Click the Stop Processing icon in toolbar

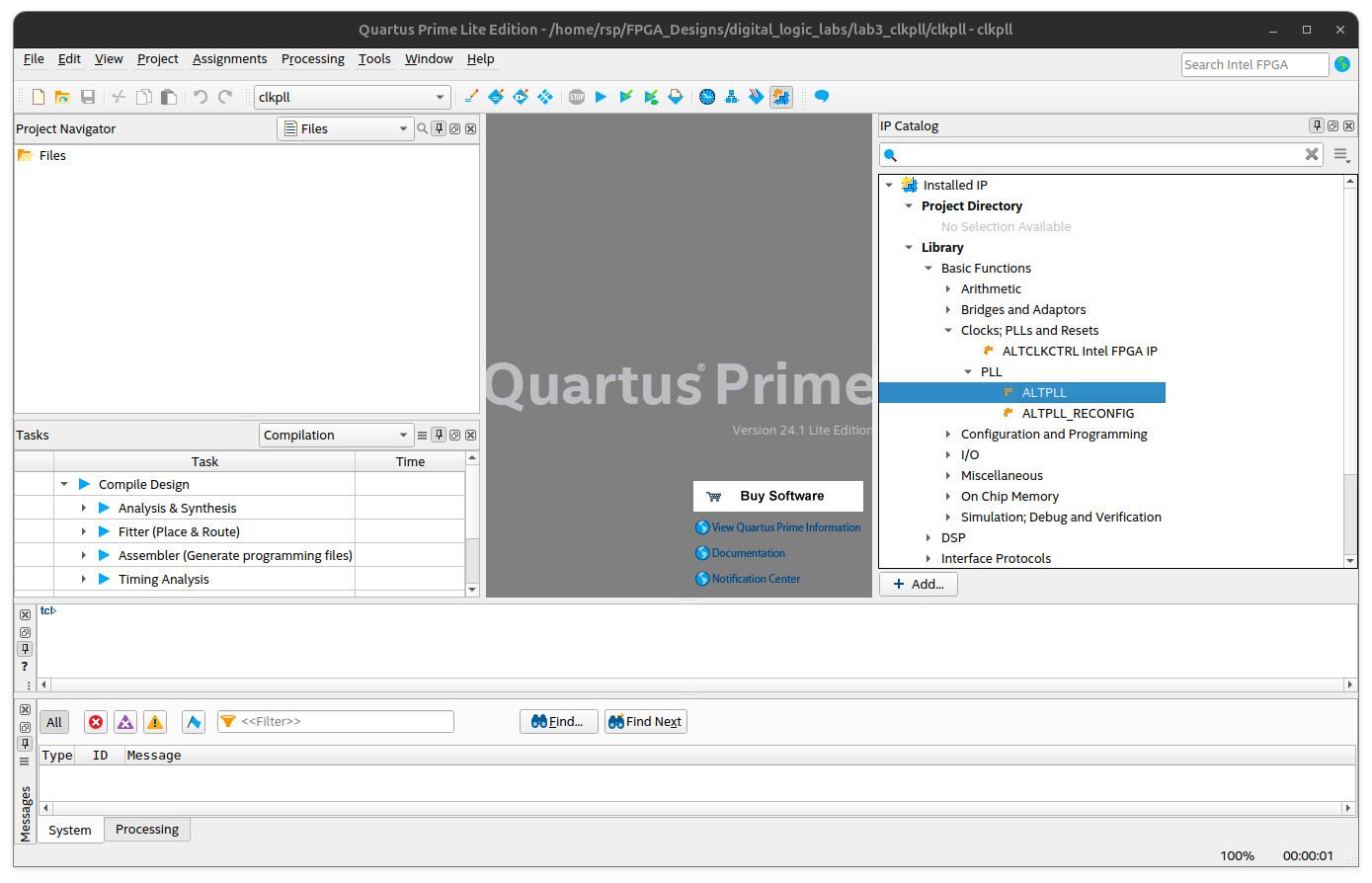pos(577,97)
